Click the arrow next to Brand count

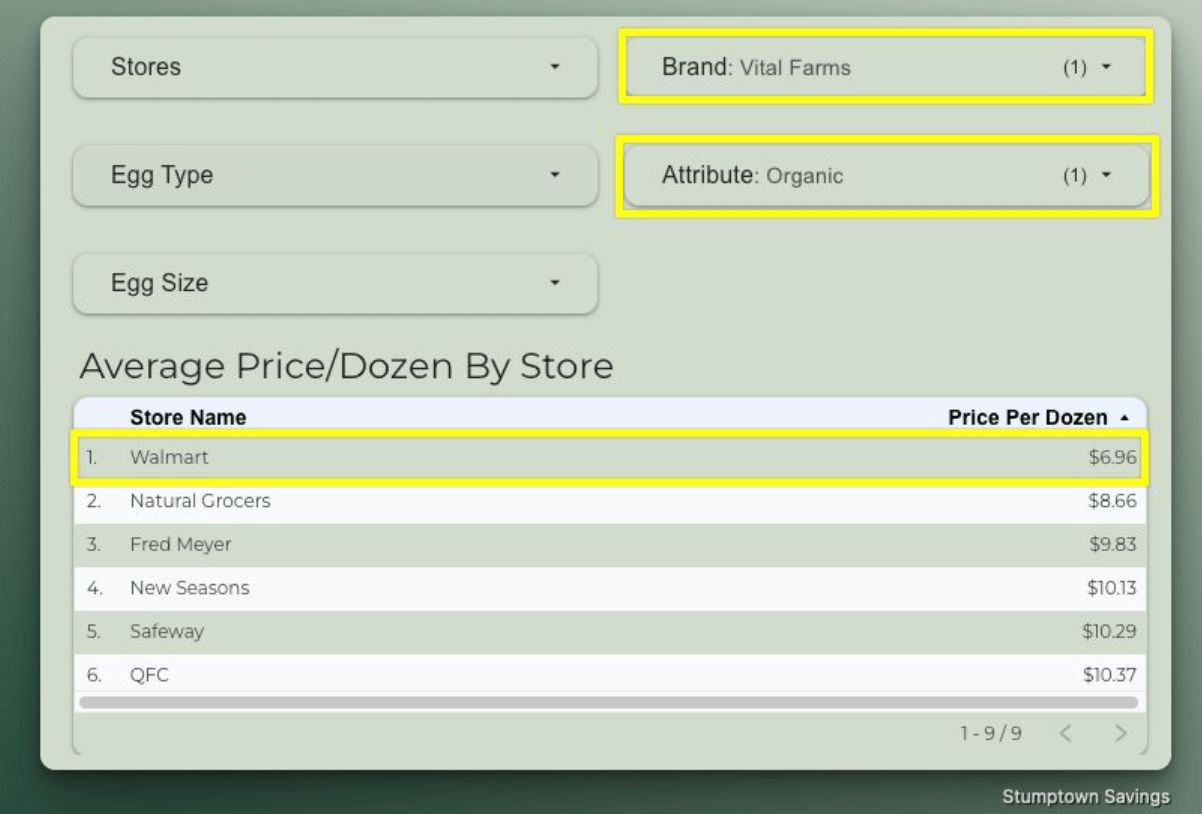[1105, 68]
